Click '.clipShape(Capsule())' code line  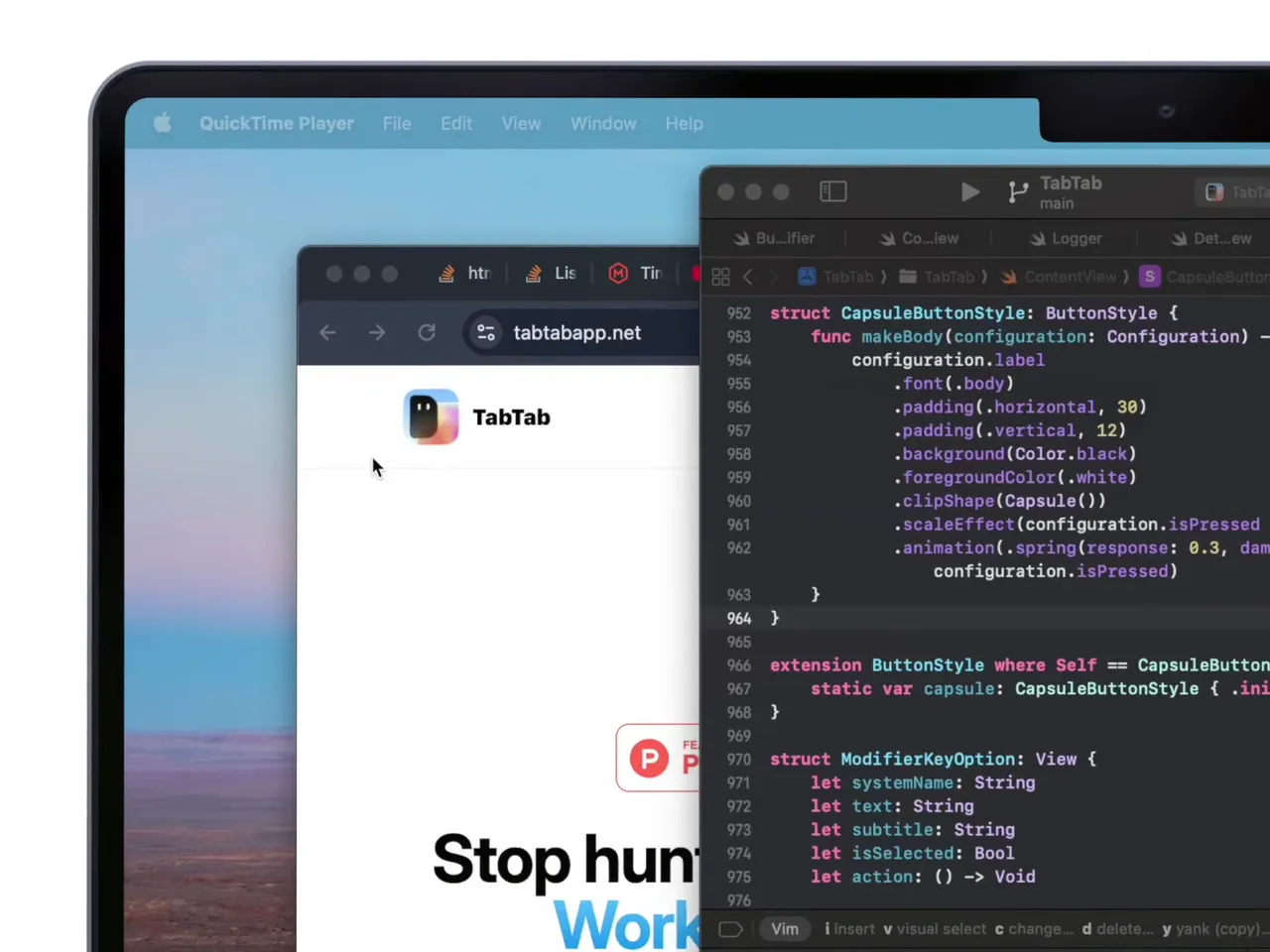pyautogui.click(x=999, y=501)
